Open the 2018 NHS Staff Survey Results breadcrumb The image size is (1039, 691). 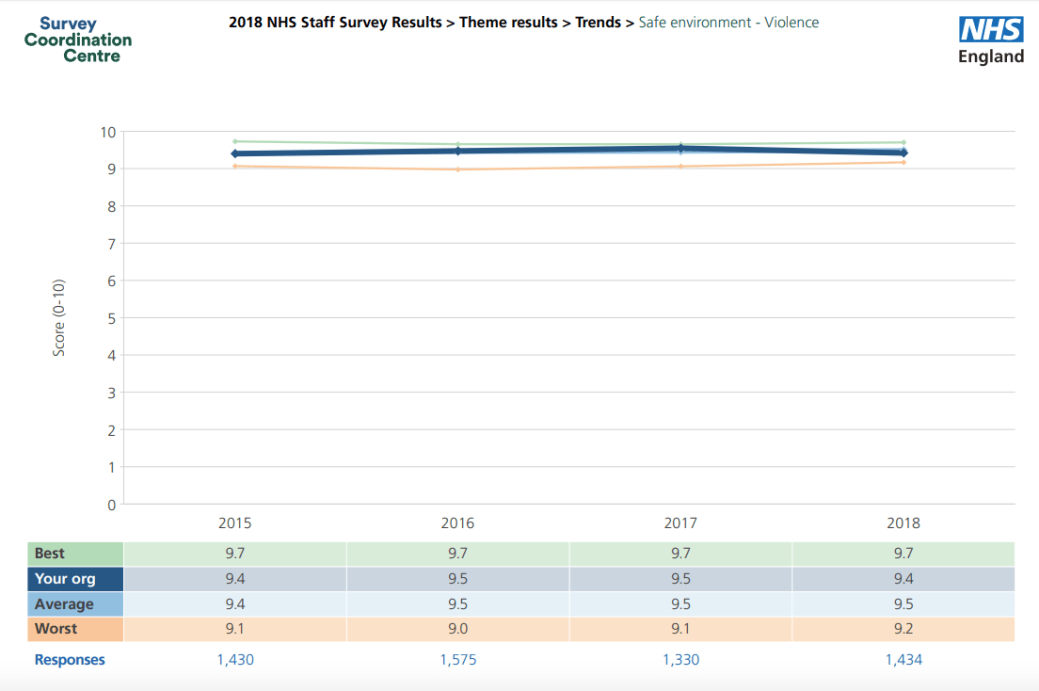pos(335,22)
